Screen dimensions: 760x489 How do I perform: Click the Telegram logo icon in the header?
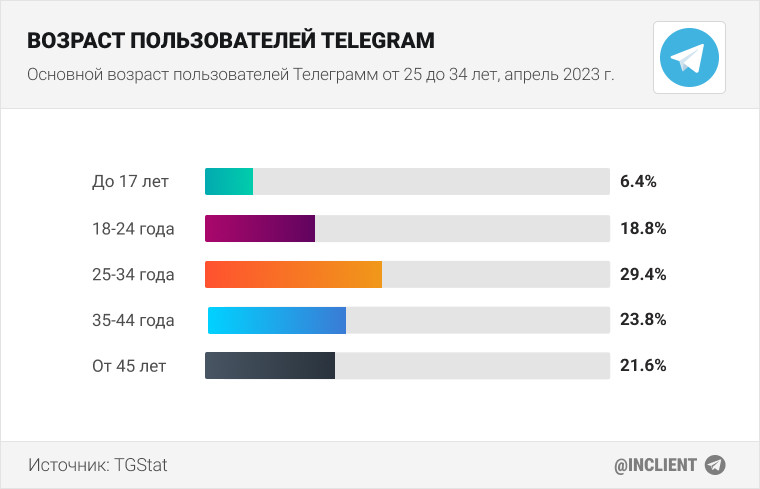689,57
